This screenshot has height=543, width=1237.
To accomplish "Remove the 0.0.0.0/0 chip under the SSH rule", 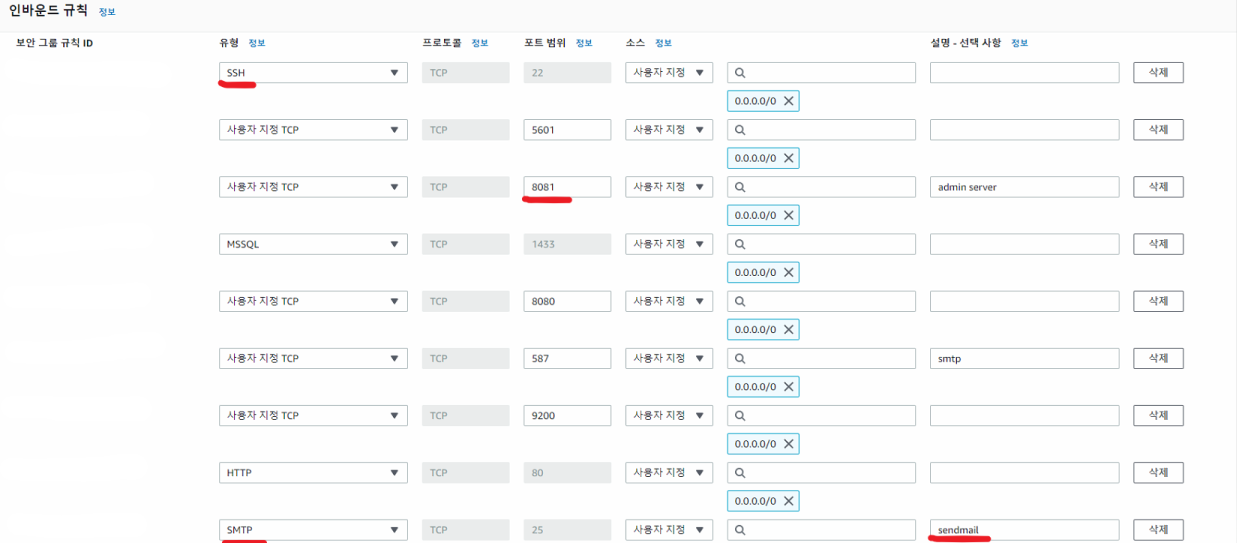I will tap(789, 101).
